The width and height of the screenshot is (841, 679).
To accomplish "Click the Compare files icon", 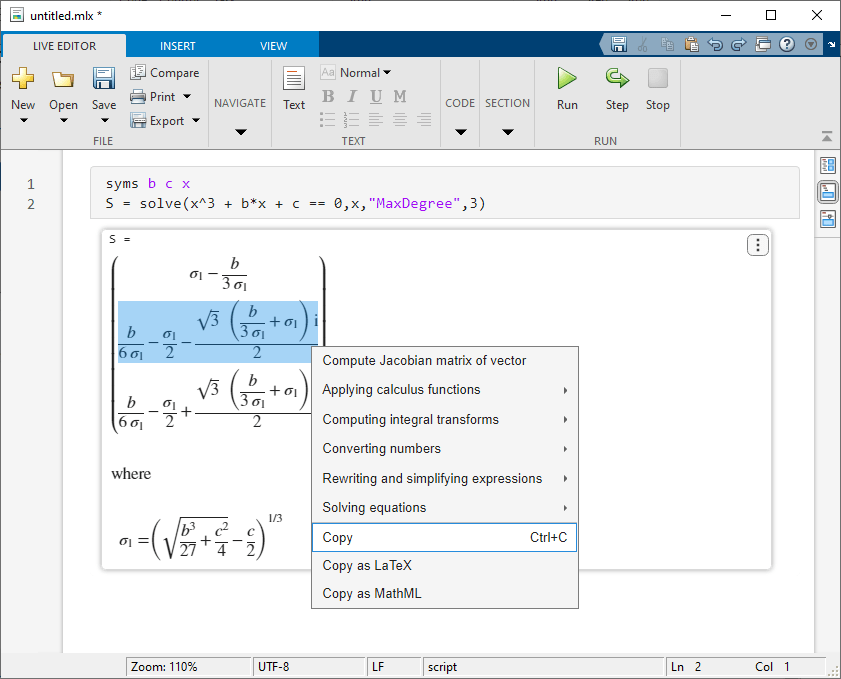I will (138, 72).
